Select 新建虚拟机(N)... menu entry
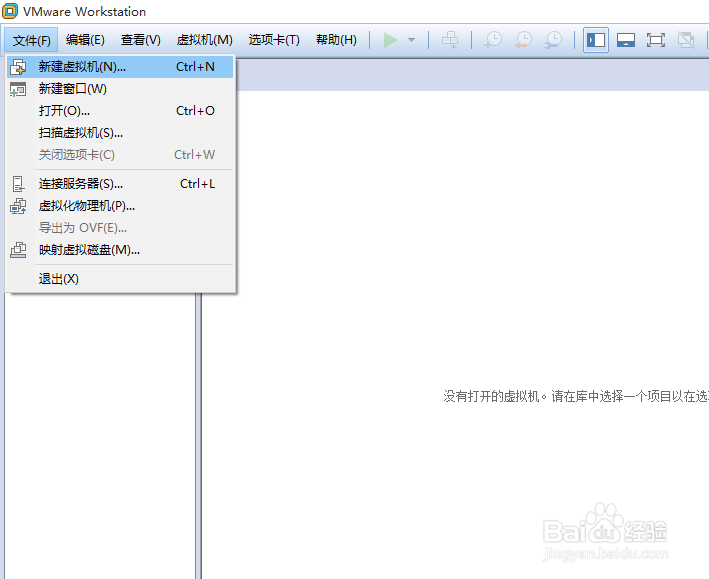The width and height of the screenshot is (709, 579). [x=120, y=67]
